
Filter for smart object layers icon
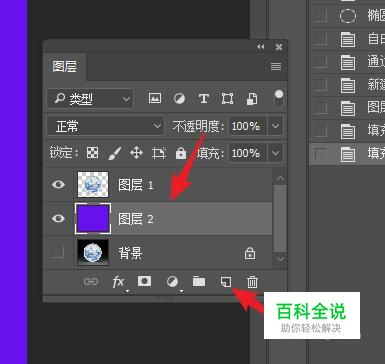click(252, 99)
